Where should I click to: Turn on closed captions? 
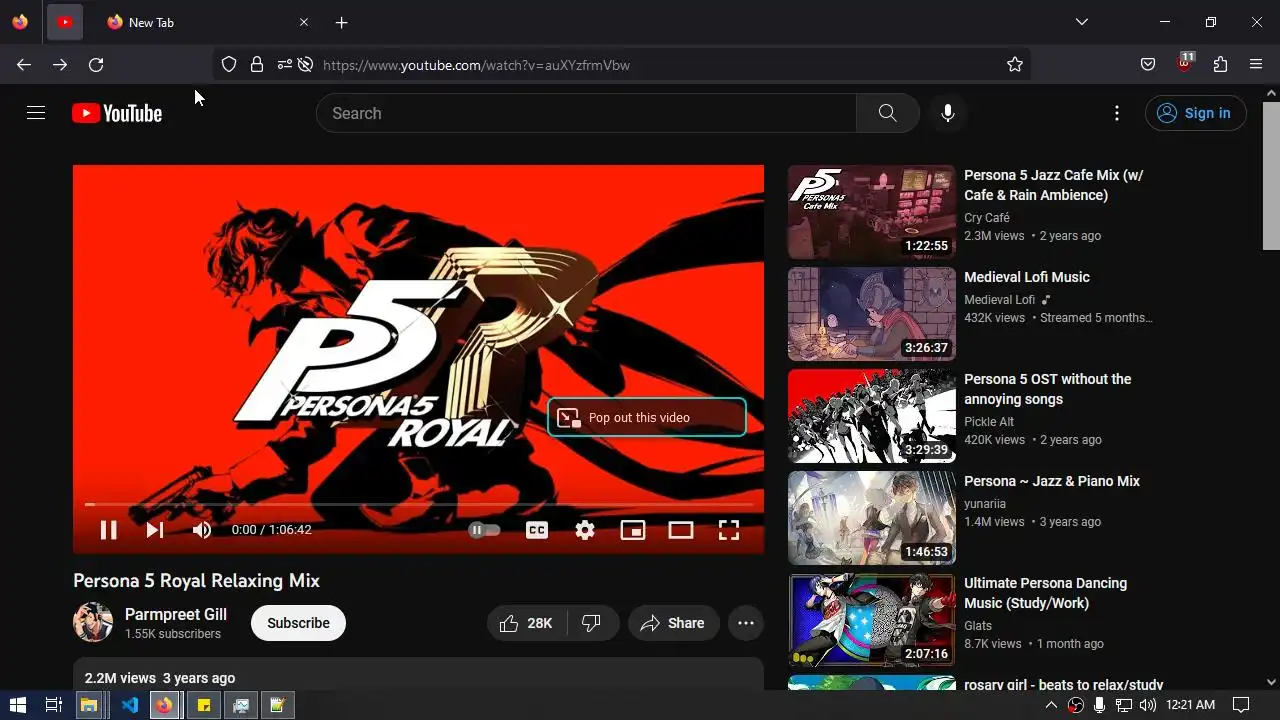537,530
